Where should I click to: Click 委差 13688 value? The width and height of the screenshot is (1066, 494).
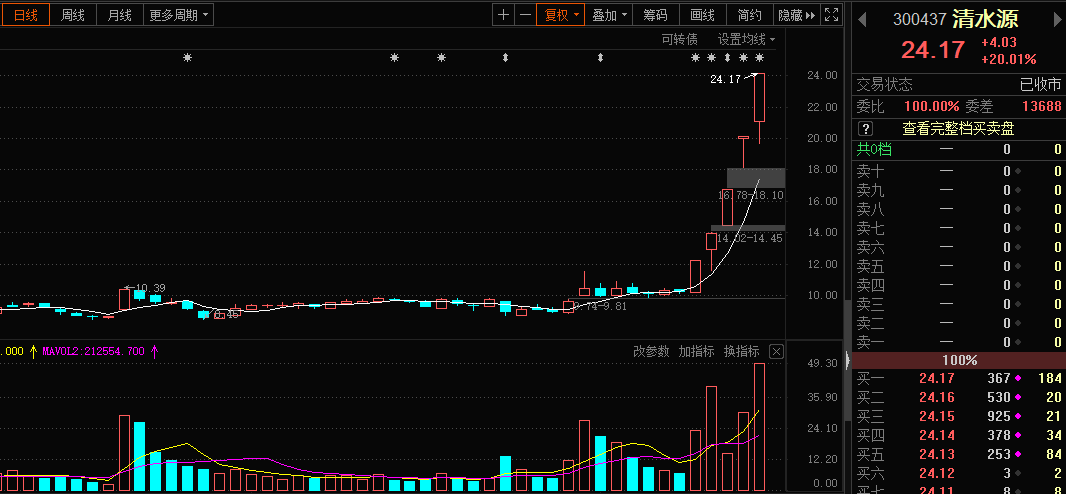[1041, 107]
